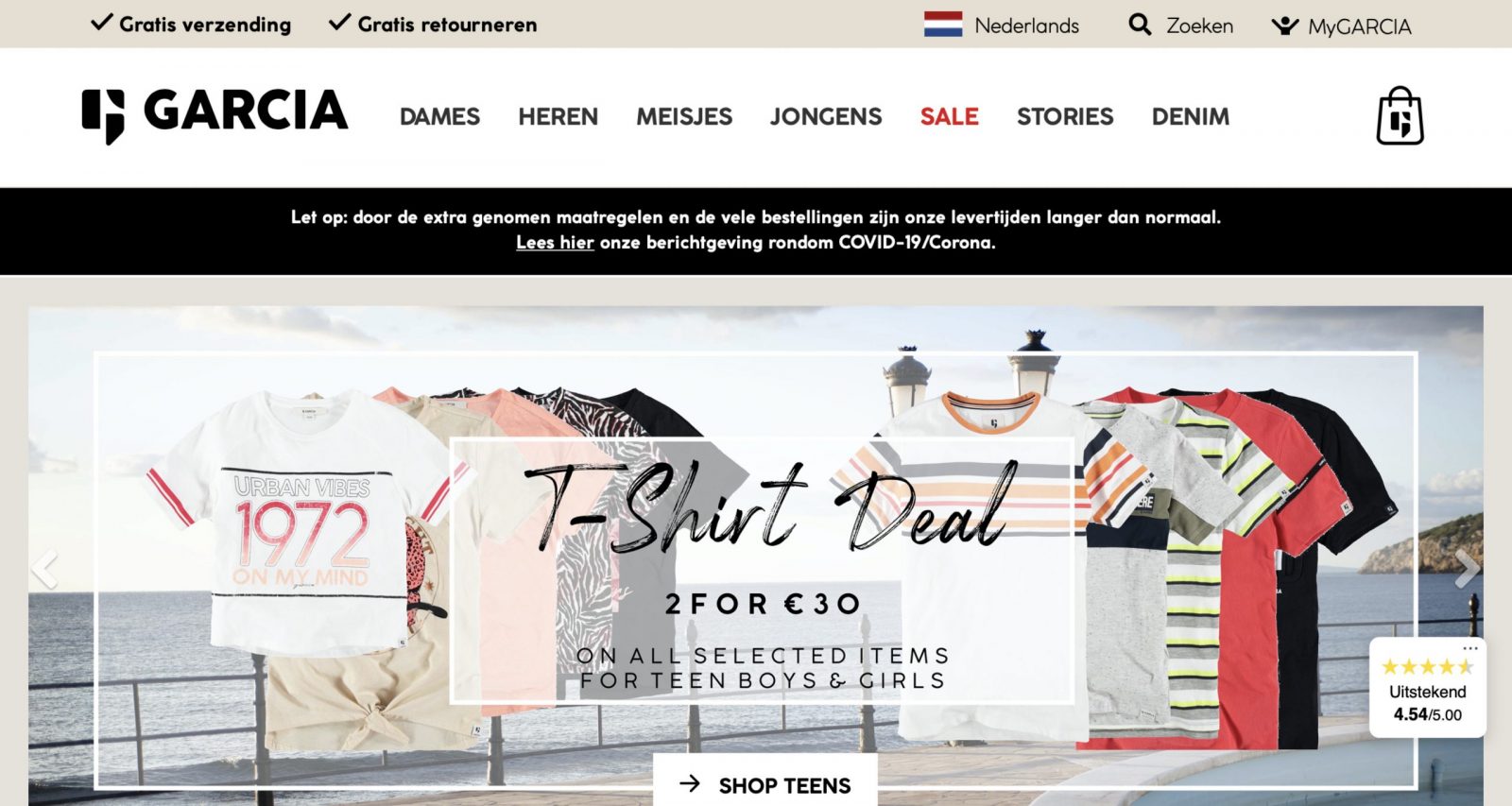The height and width of the screenshot is (806, 1512).
Task: Open the HEREN menu
Action: coord(558,117)
